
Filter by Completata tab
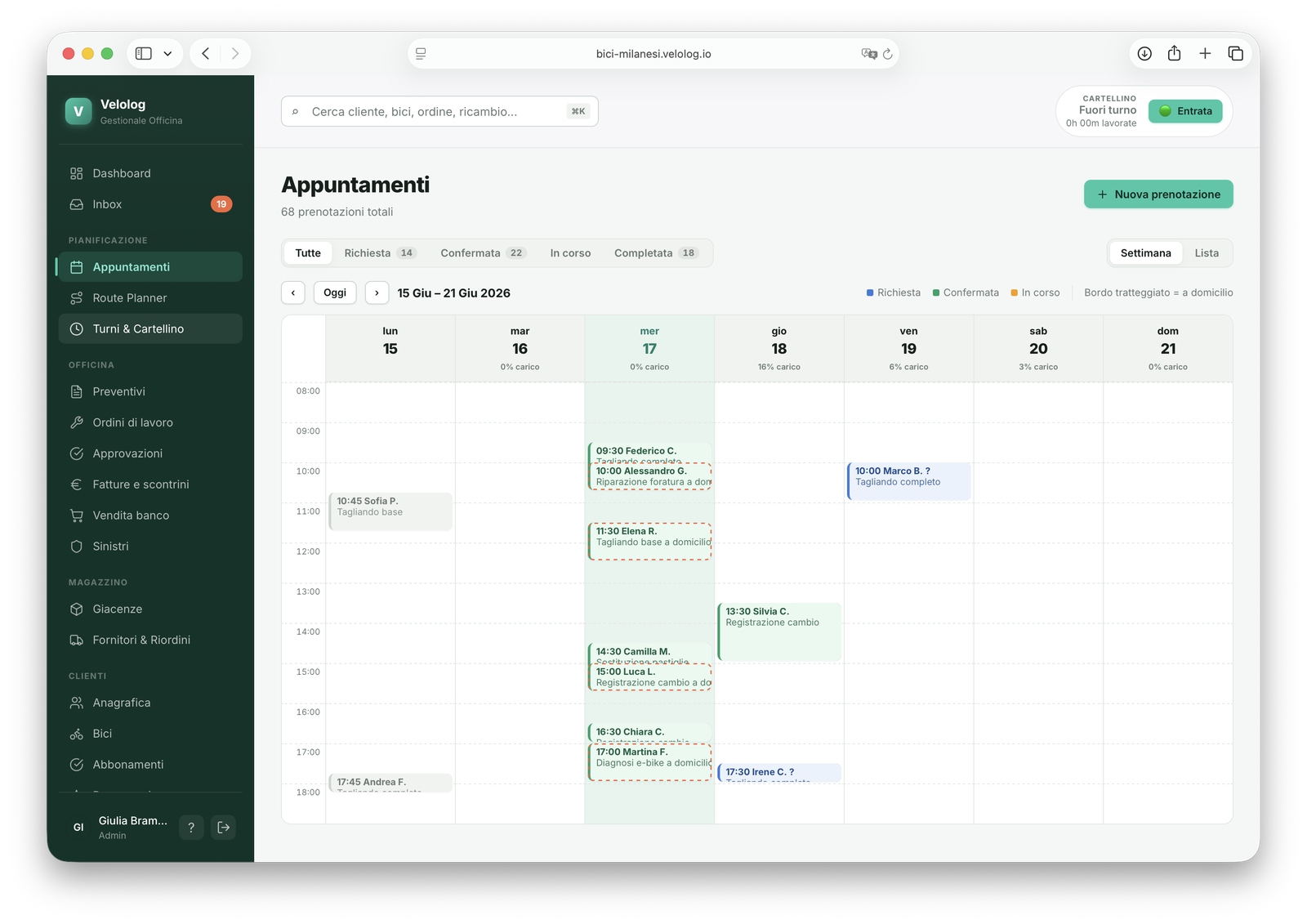click(x=656, y=253)
